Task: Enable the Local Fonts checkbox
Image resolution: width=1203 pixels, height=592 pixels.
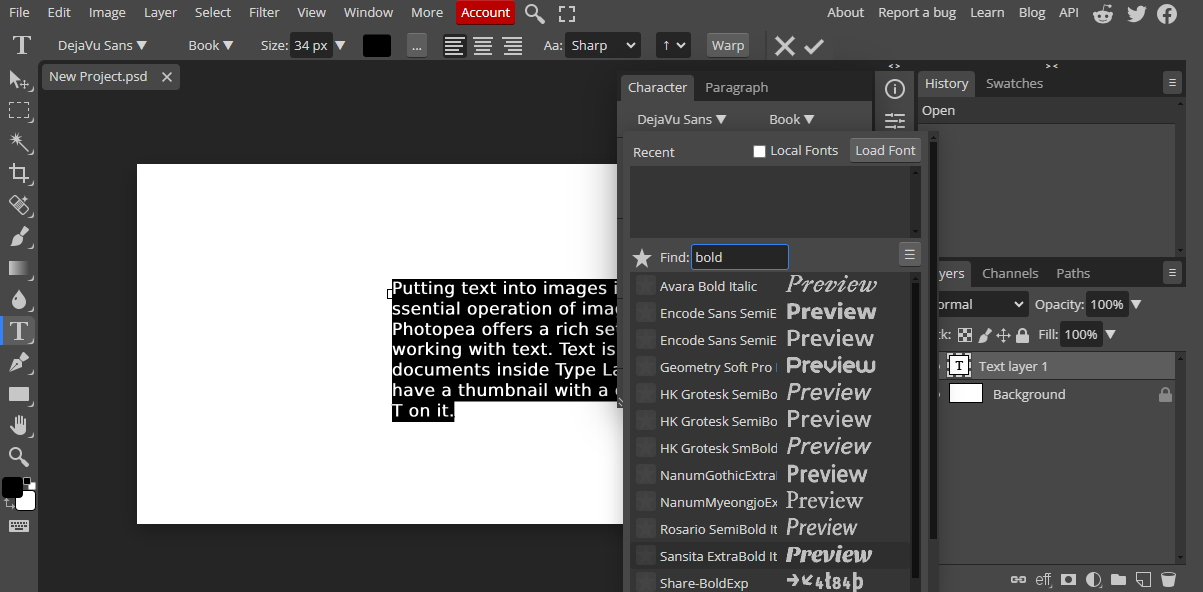Action: [759, 151]
